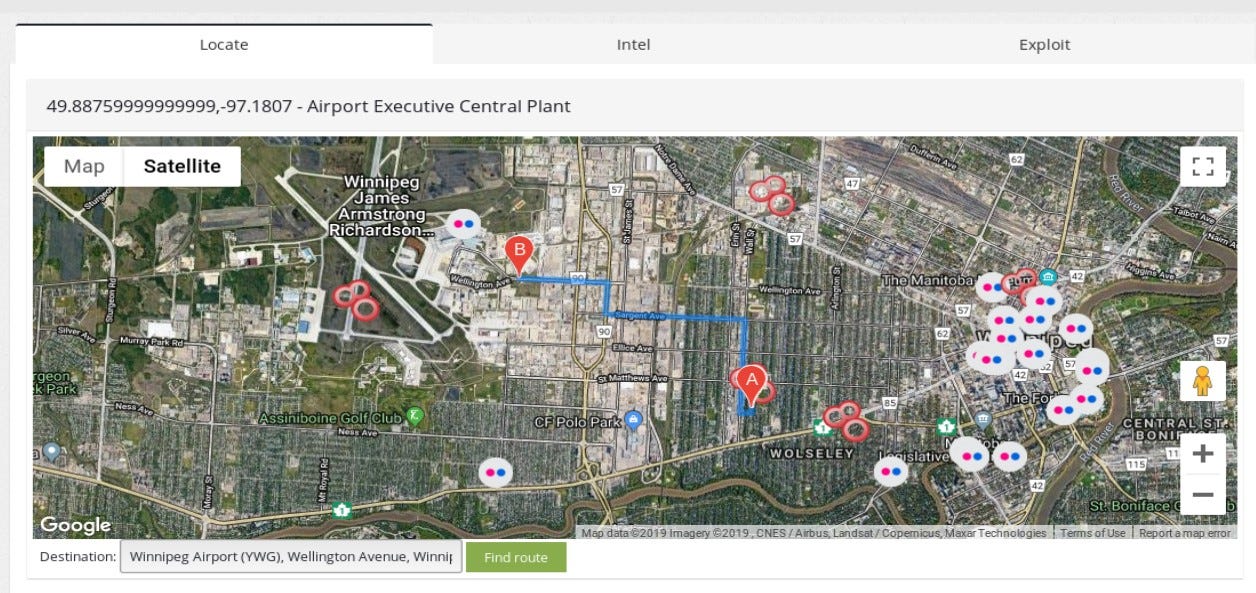The width and height of the screenshot is (1256, 593).
Task: Select the red circle cluster near Notre Dame Ave
Action: pos(771,194)
